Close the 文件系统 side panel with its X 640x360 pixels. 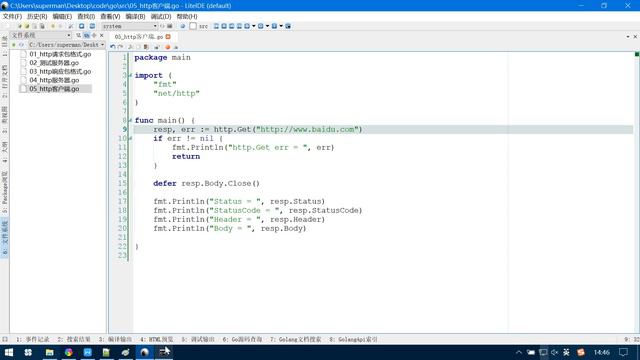pyautogui.click(x=102, y=36)
